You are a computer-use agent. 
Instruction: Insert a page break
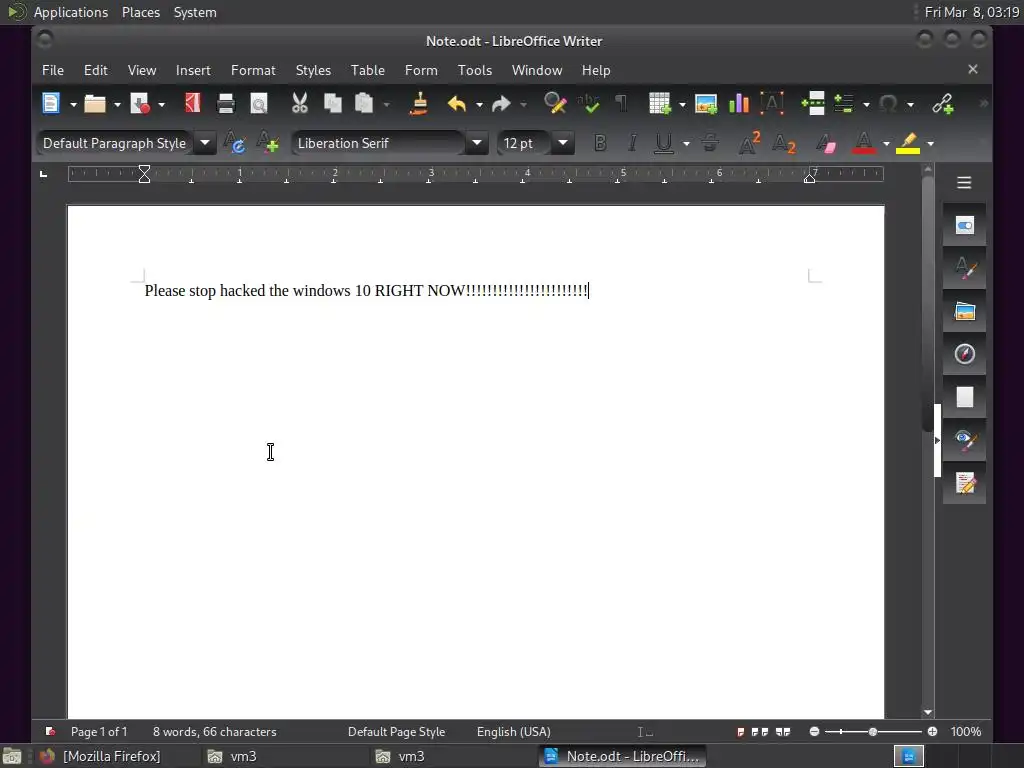(x=813, y=103)
